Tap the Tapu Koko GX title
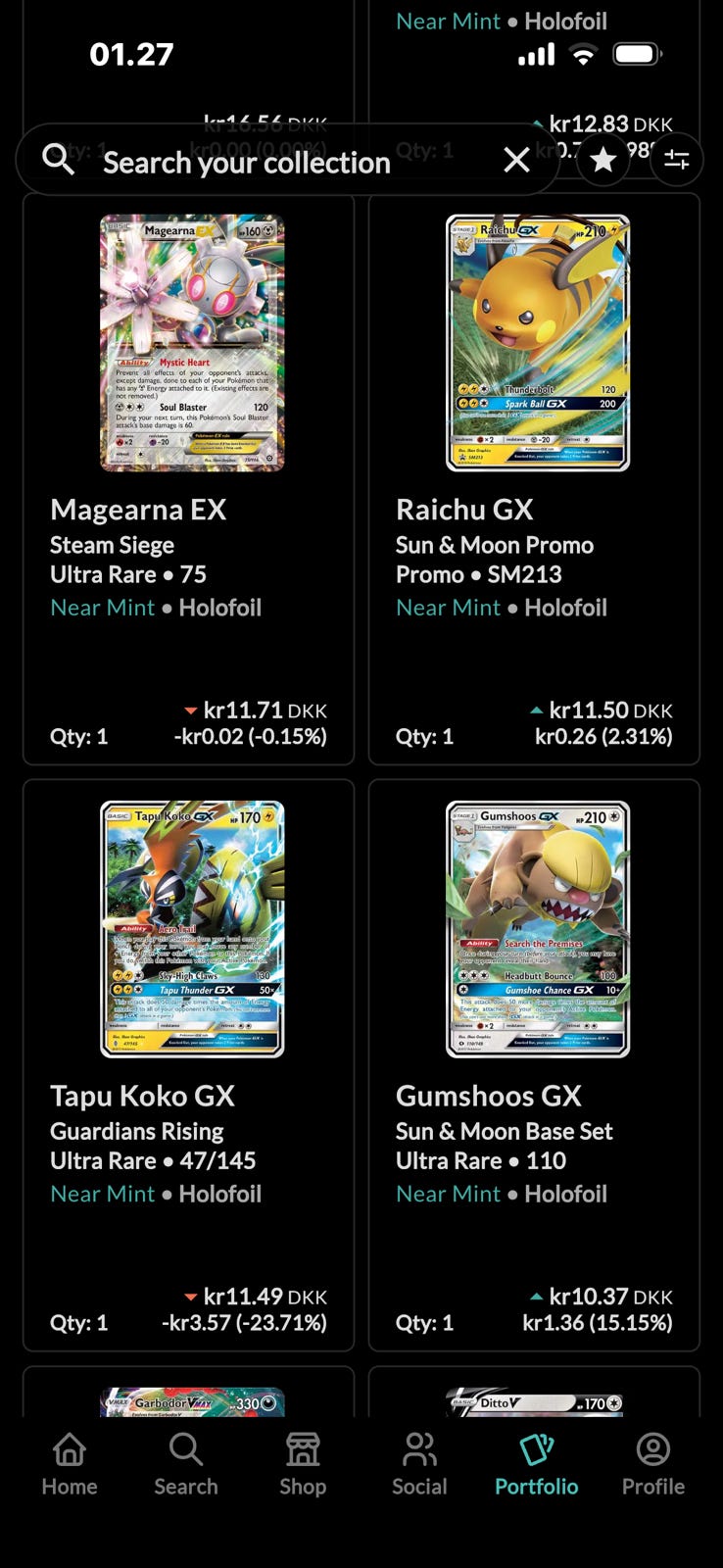 click(x=142, y=1096)
